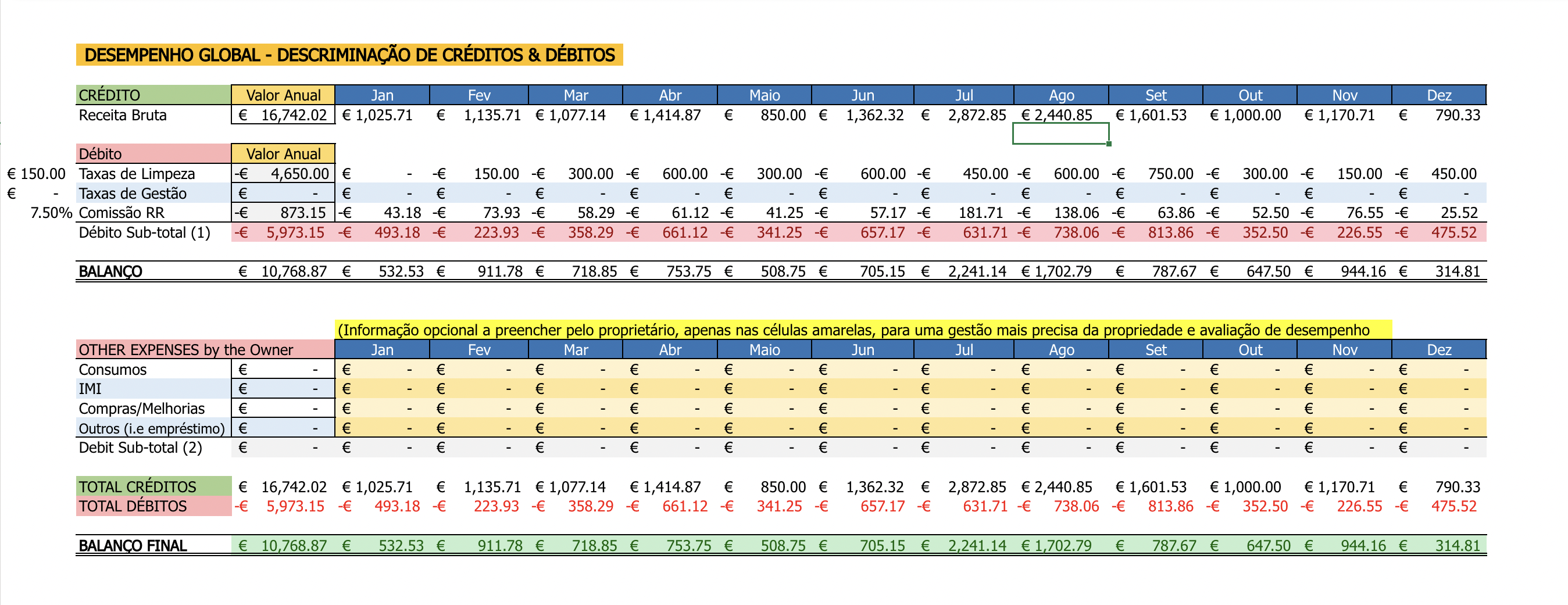Click yellow Compras/Melhorias cell under Set
The image size is (1568, 605).
(1155, 409)
